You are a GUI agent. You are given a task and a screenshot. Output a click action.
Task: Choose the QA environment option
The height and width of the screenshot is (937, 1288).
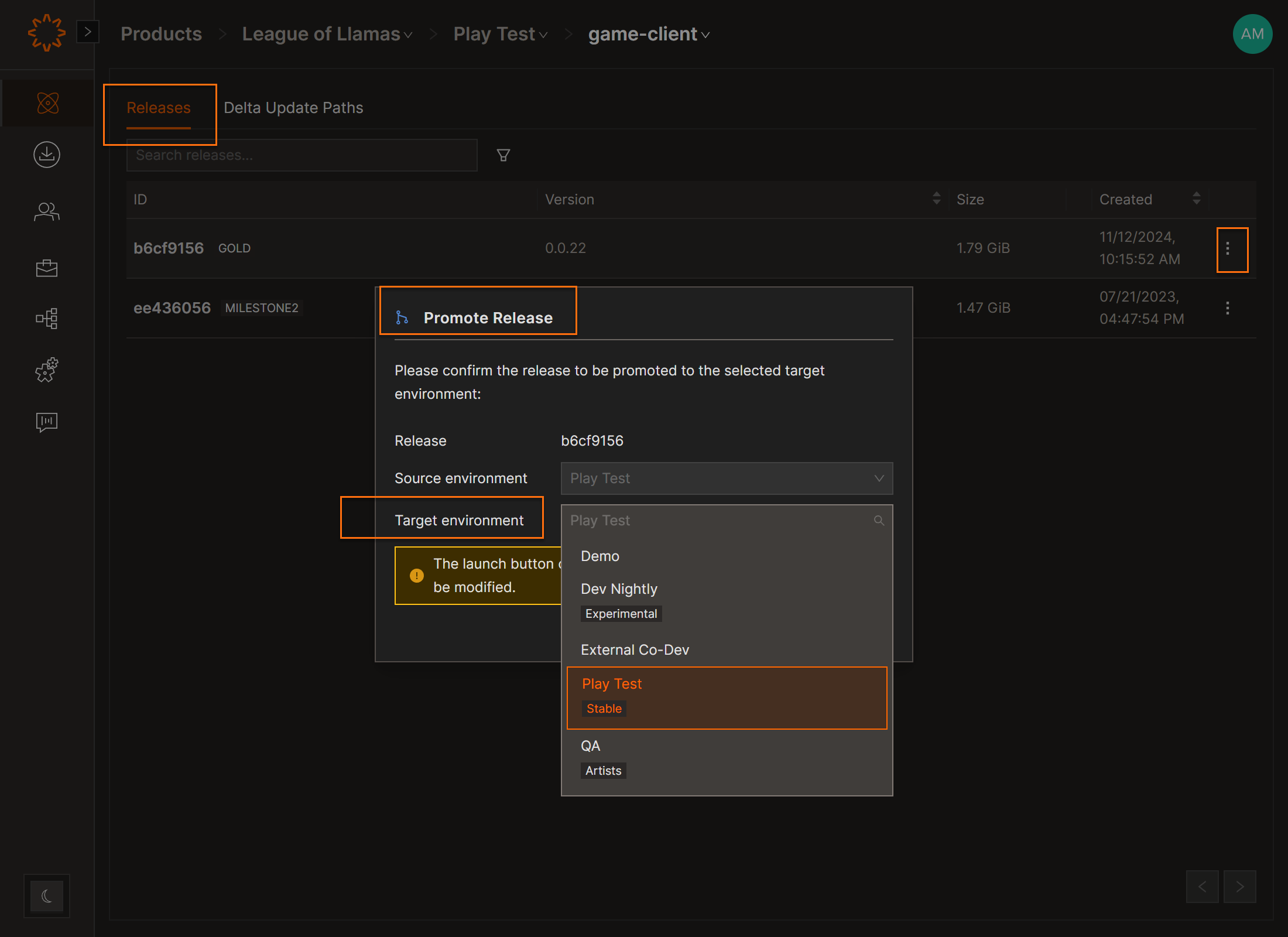pyautogui.click(x=590, y=746)
